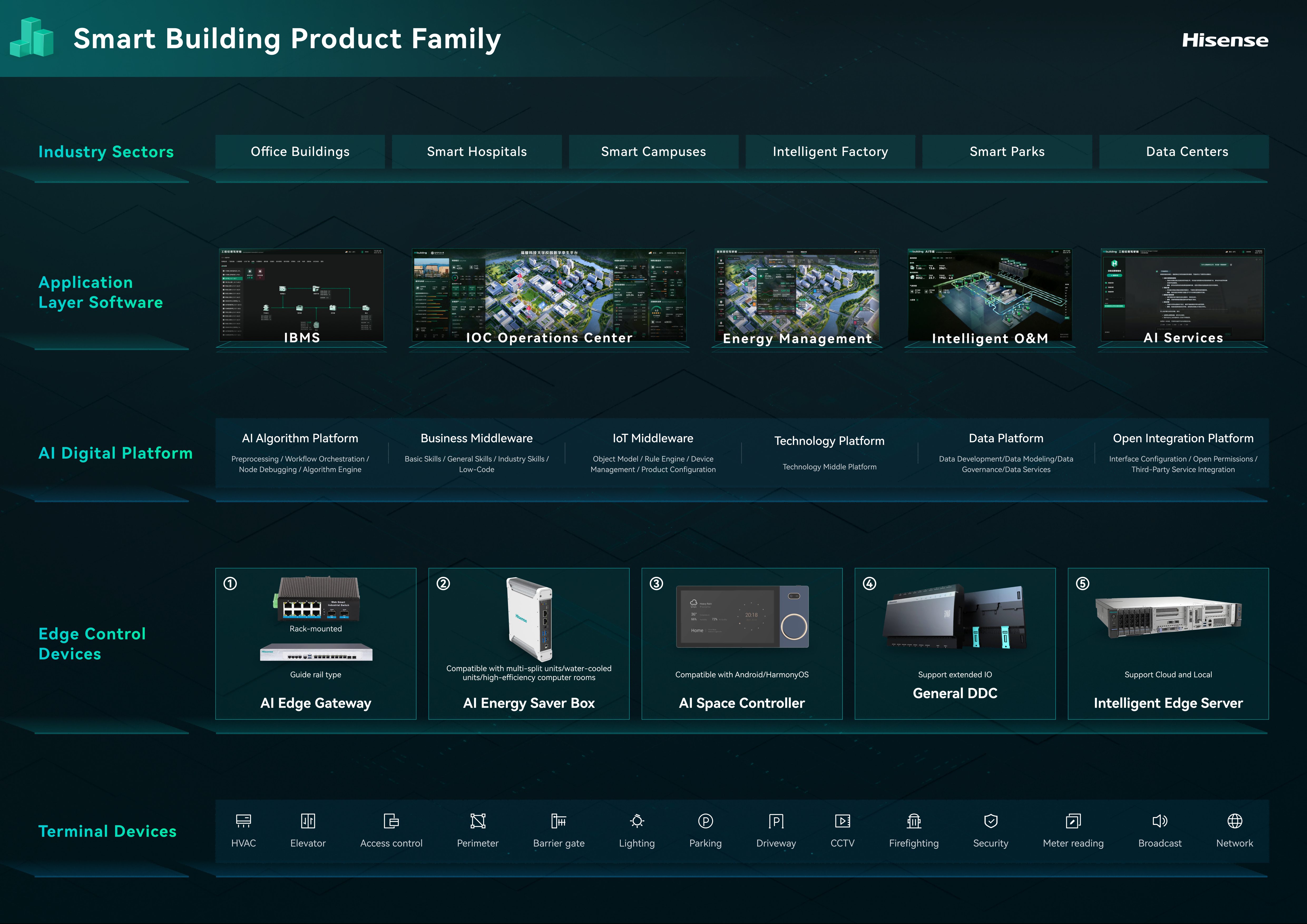Select the "Support extended IO" caption
Image resolution: width=1307 pixels, height=924 pixels.
coord(955,675)
